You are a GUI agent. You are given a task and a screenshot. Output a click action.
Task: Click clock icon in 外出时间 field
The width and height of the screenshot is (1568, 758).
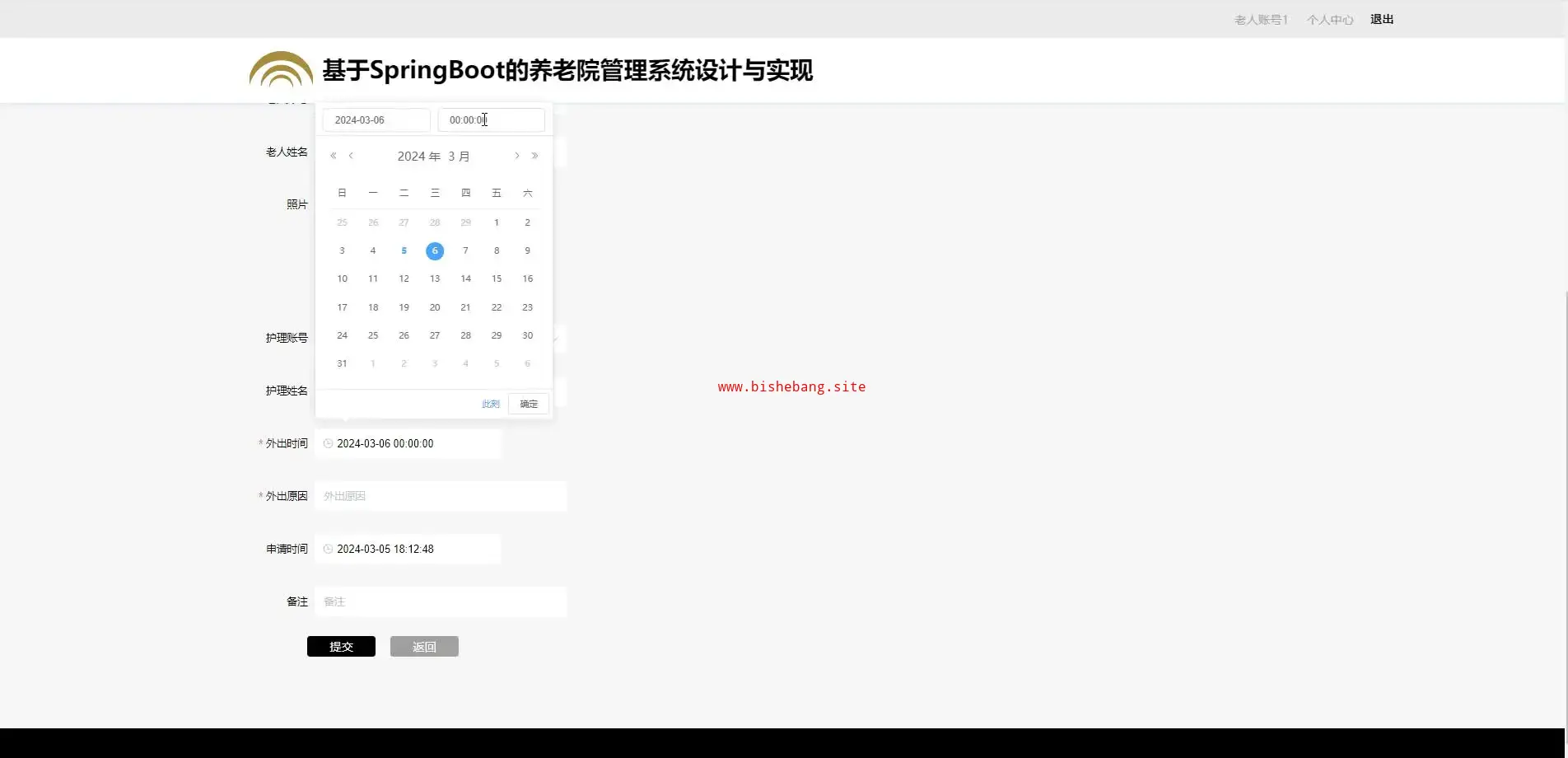tap(328, 443)
